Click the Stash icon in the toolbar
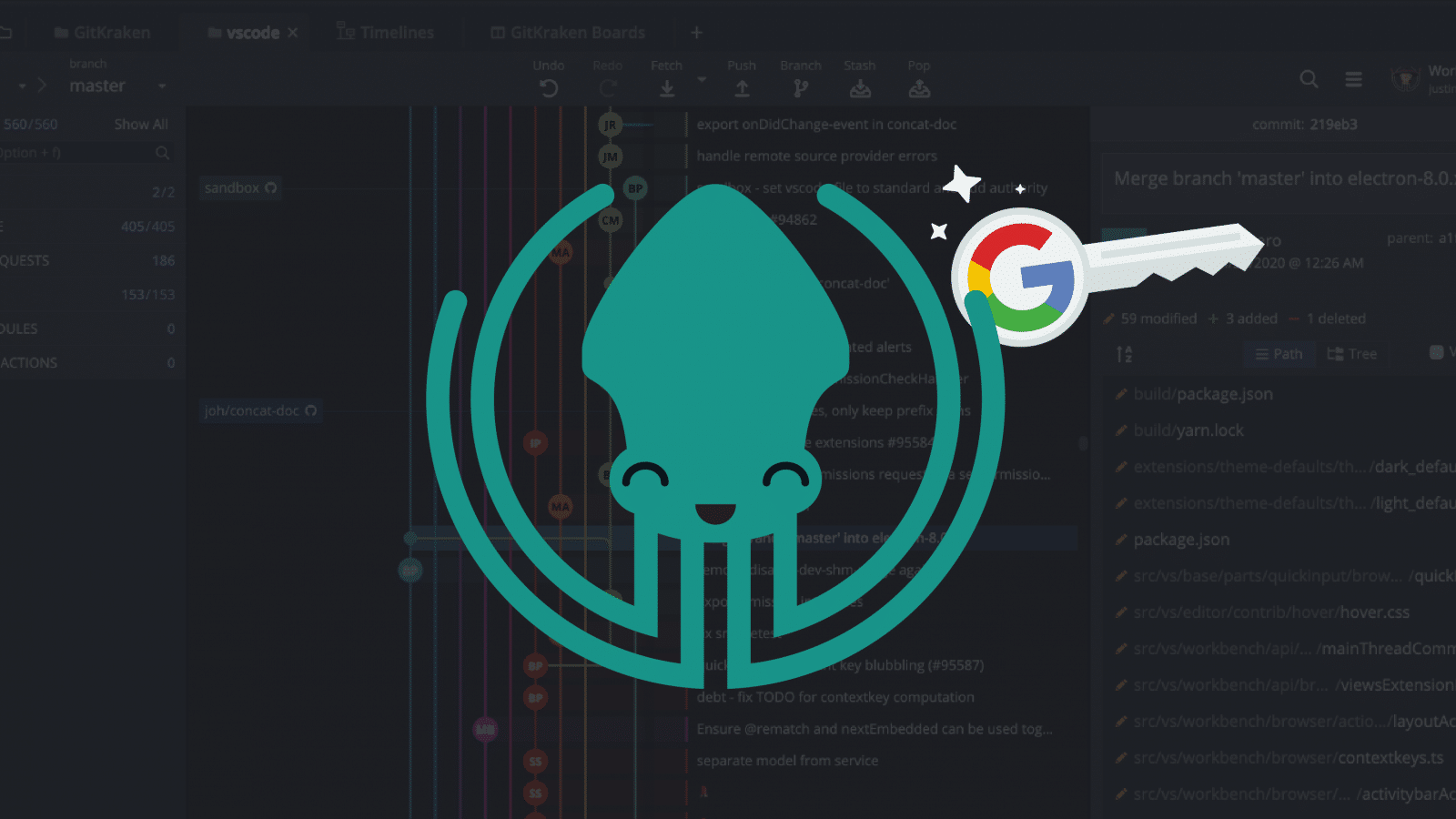Image resolution: width=1456 pixels, height=819 pixels. click(860, 88)
